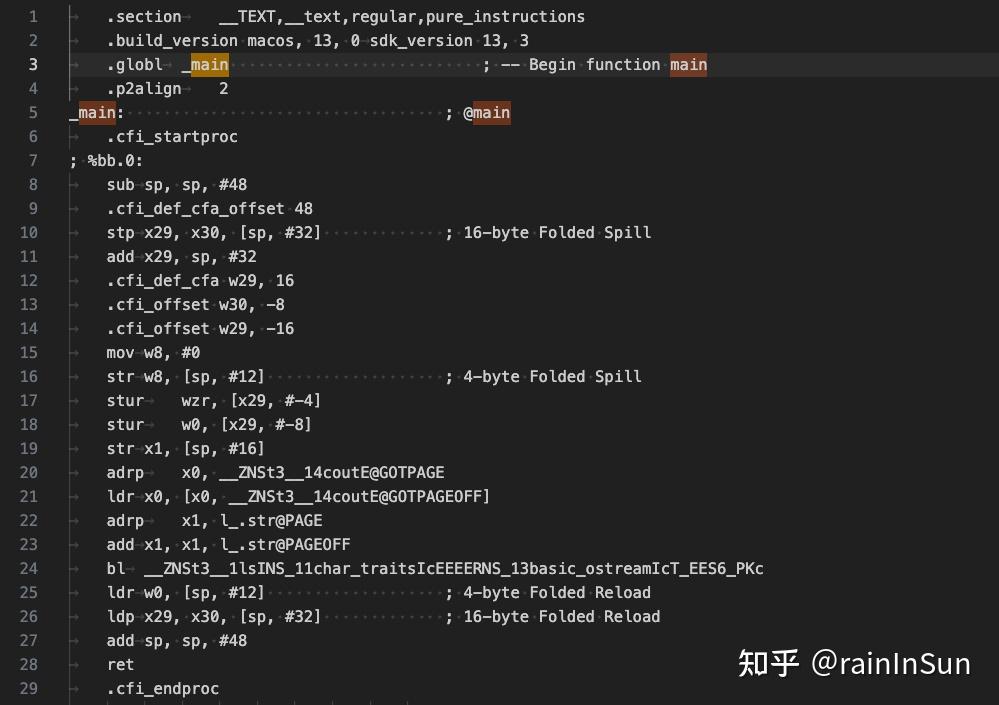This screenshot has width=999, height=705.
Task: Click the @rainInSun watermark text
Action: tap(890, 662)
